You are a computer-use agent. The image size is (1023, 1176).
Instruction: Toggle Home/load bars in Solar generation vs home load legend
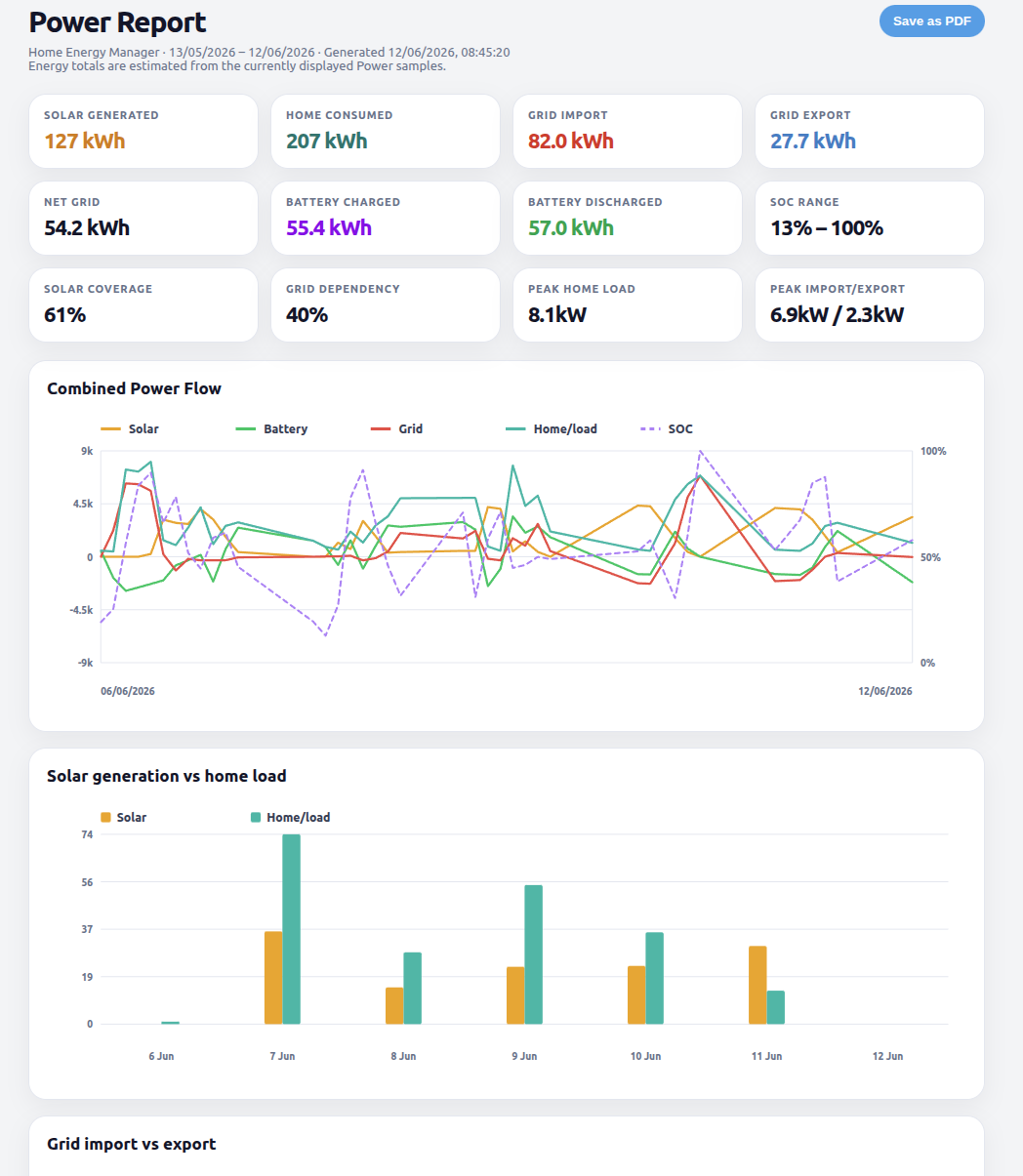coord(290,817)
